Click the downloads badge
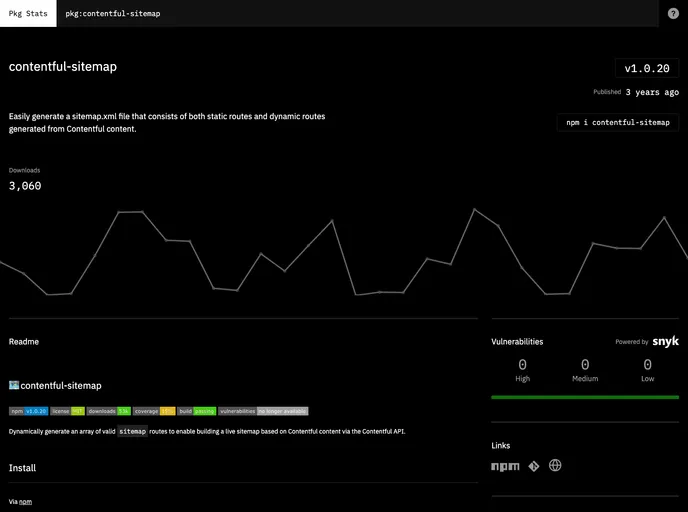 pos(109,411)
